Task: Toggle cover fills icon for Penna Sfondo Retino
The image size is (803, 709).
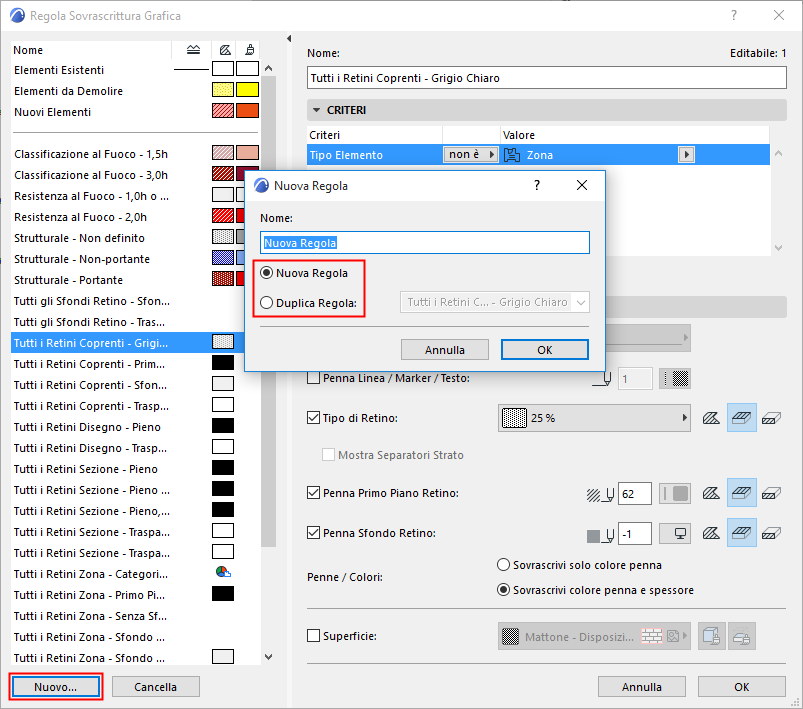Action: coord(742,533)
